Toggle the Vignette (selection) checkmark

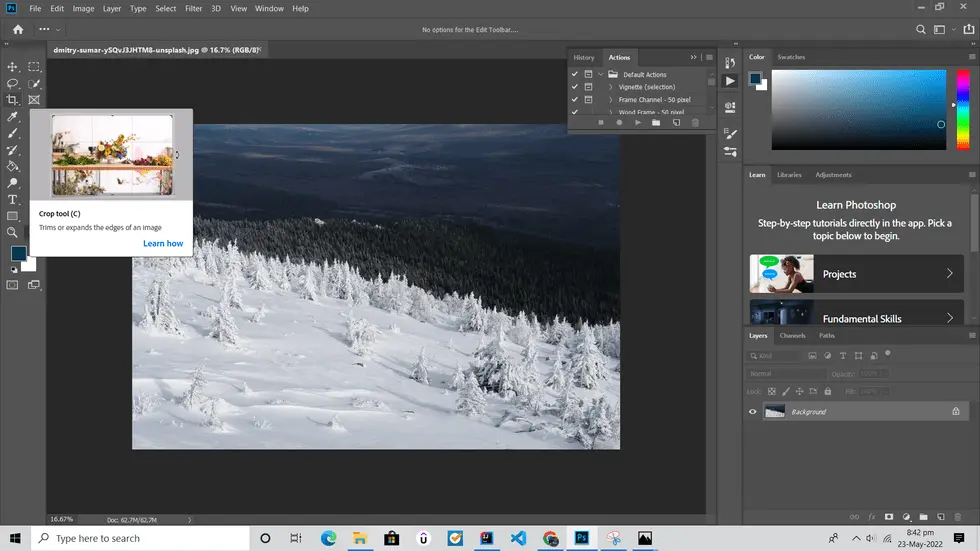575,87
